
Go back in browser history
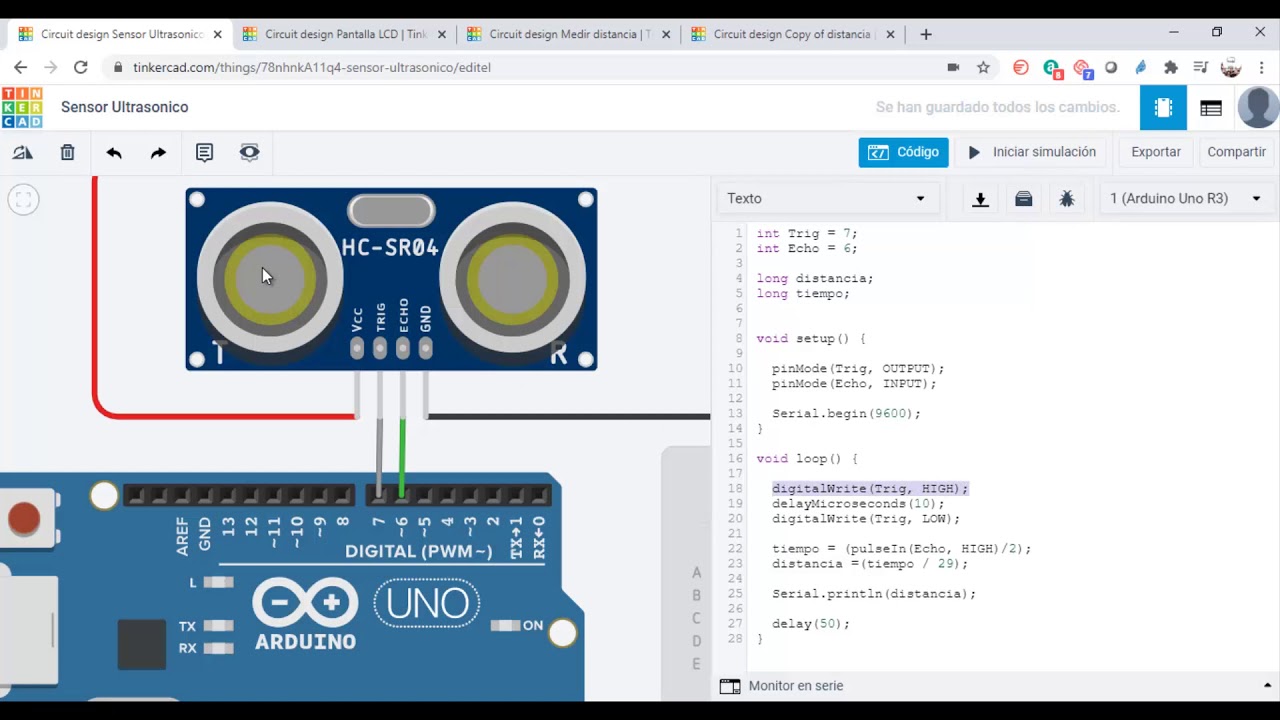(21, 67)
